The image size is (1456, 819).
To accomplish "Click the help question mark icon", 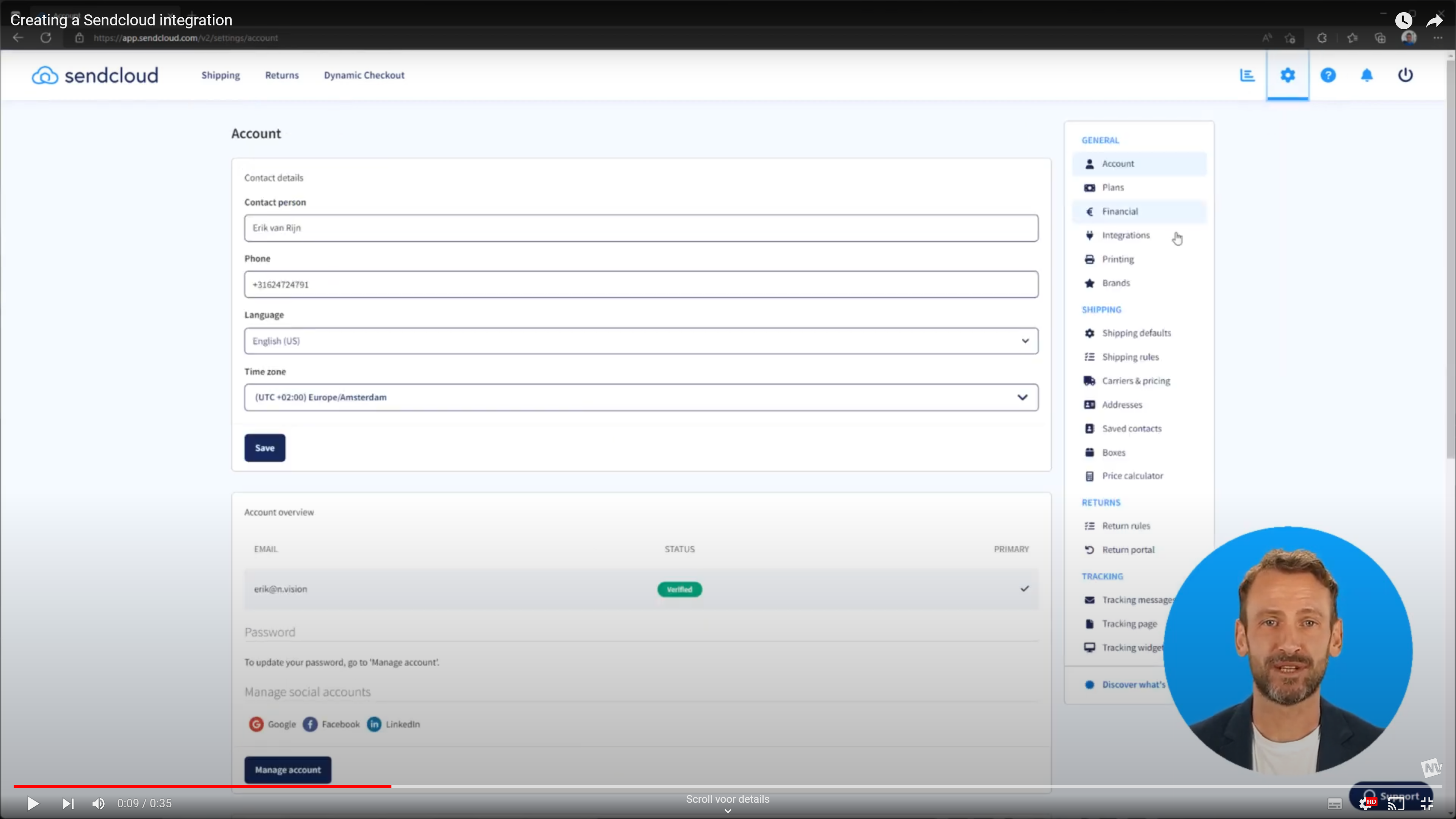I will pyautogui.click(x=1328, y=75).
